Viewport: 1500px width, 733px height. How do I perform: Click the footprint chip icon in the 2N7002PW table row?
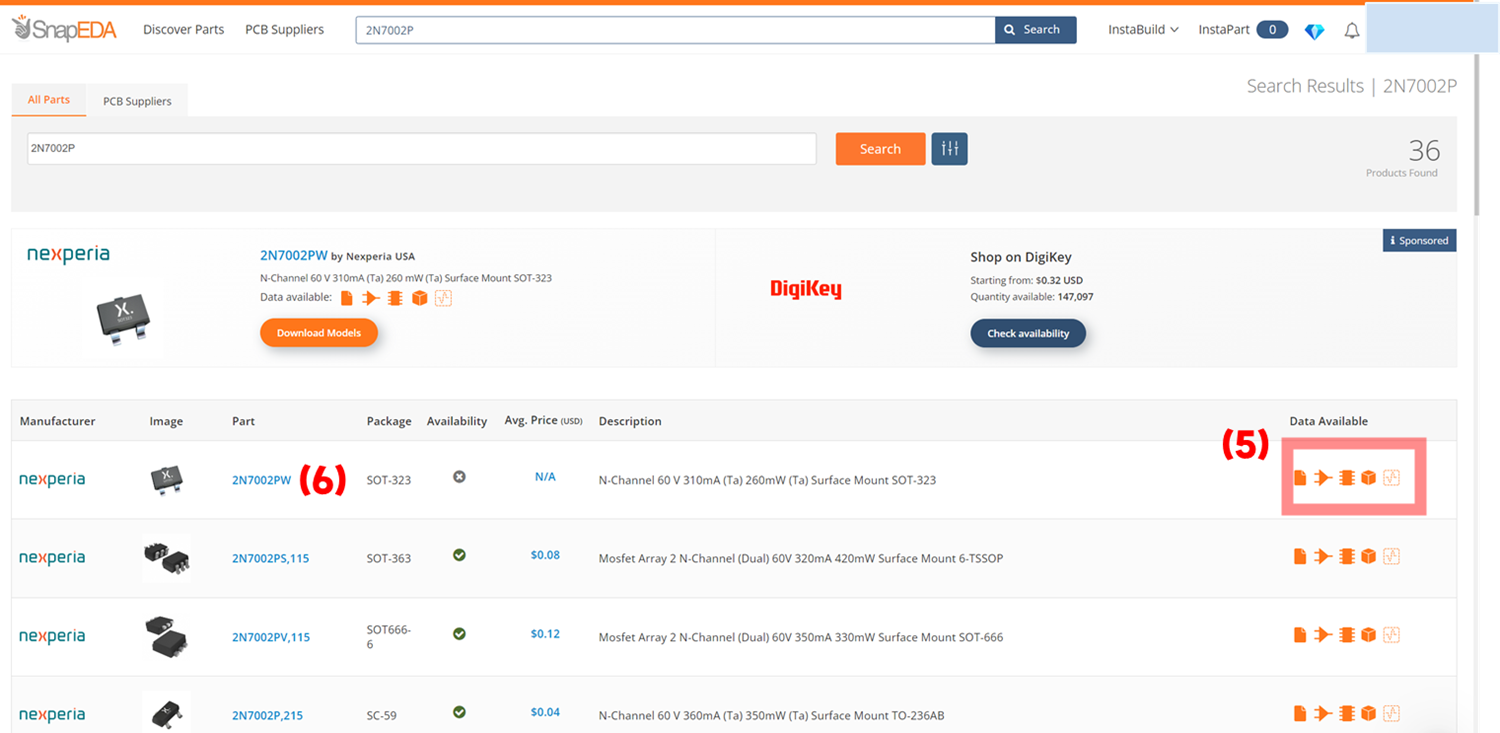[1347, 478]
